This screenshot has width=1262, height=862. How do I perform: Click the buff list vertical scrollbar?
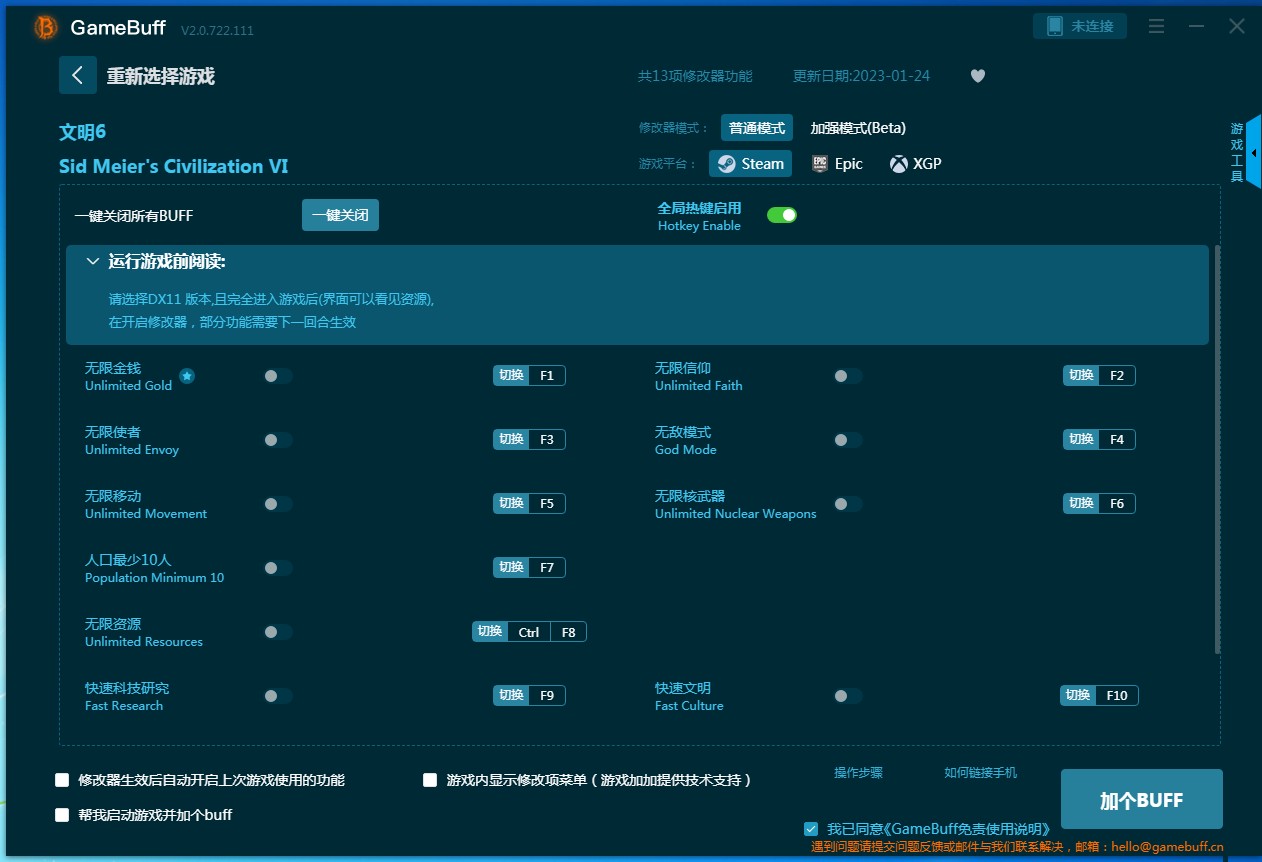(1217, 450)
